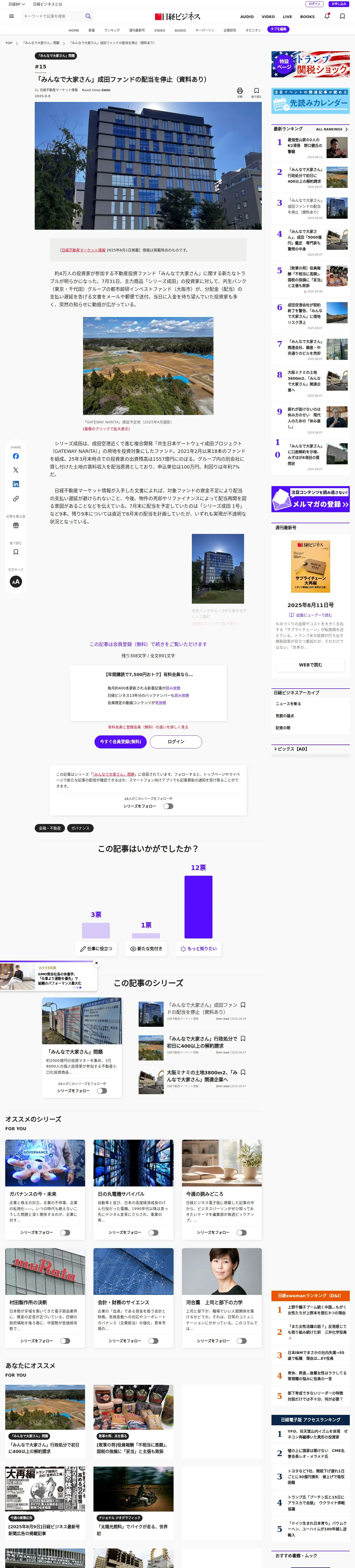The width and height of the screenshot is (355, 1568).
Task: Open the ランキング nav tab
Action: coord(112,30)
